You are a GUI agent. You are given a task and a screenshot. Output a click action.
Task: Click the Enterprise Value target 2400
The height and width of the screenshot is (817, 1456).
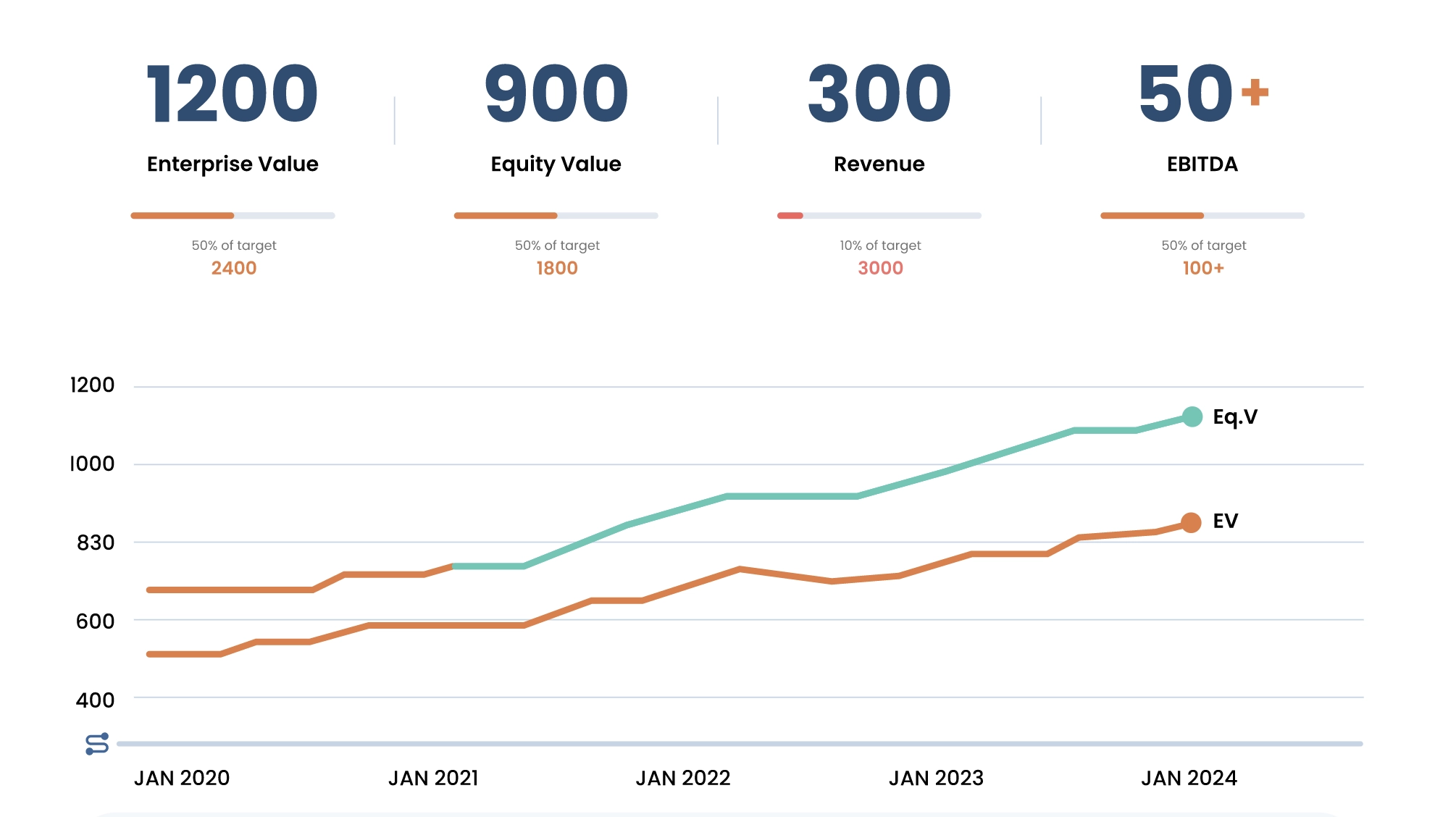(x=233, y=268)
